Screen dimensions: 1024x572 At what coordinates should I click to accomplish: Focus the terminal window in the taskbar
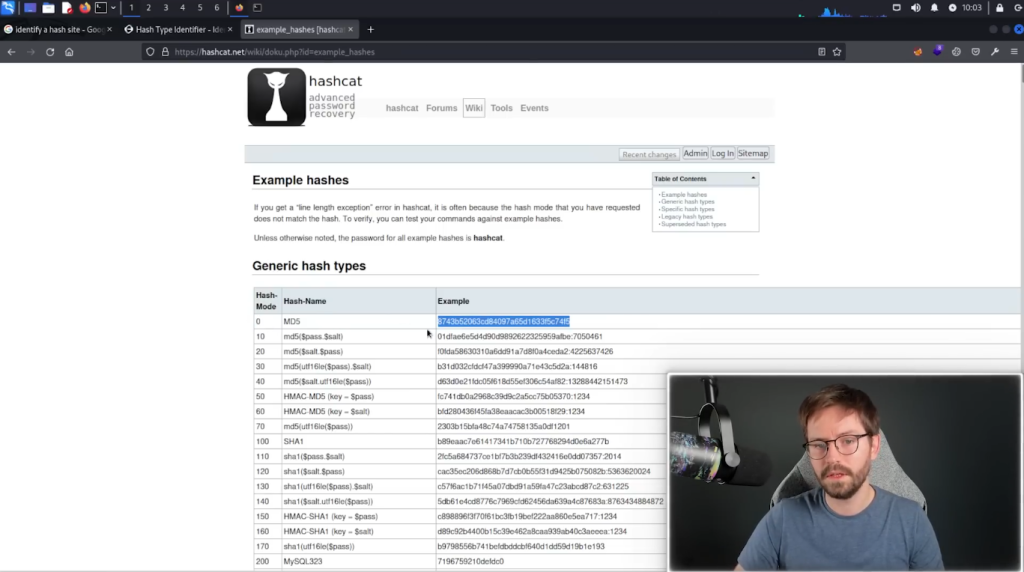[x=257, y=8]
